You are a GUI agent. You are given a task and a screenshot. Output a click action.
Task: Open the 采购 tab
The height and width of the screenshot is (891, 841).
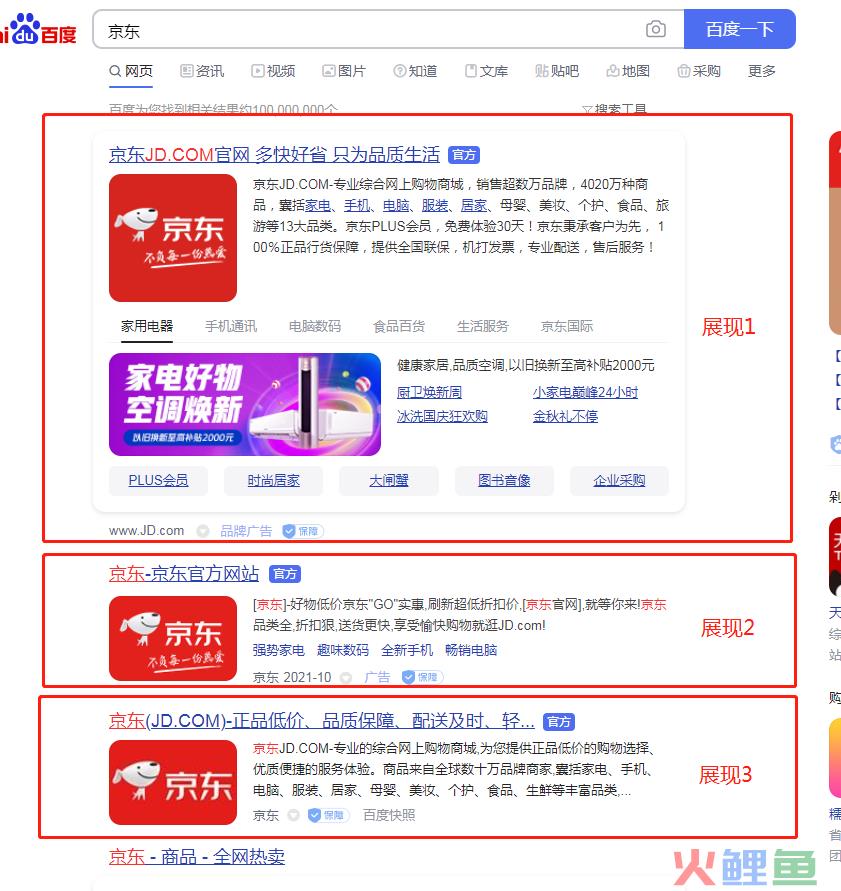(700, 71)
